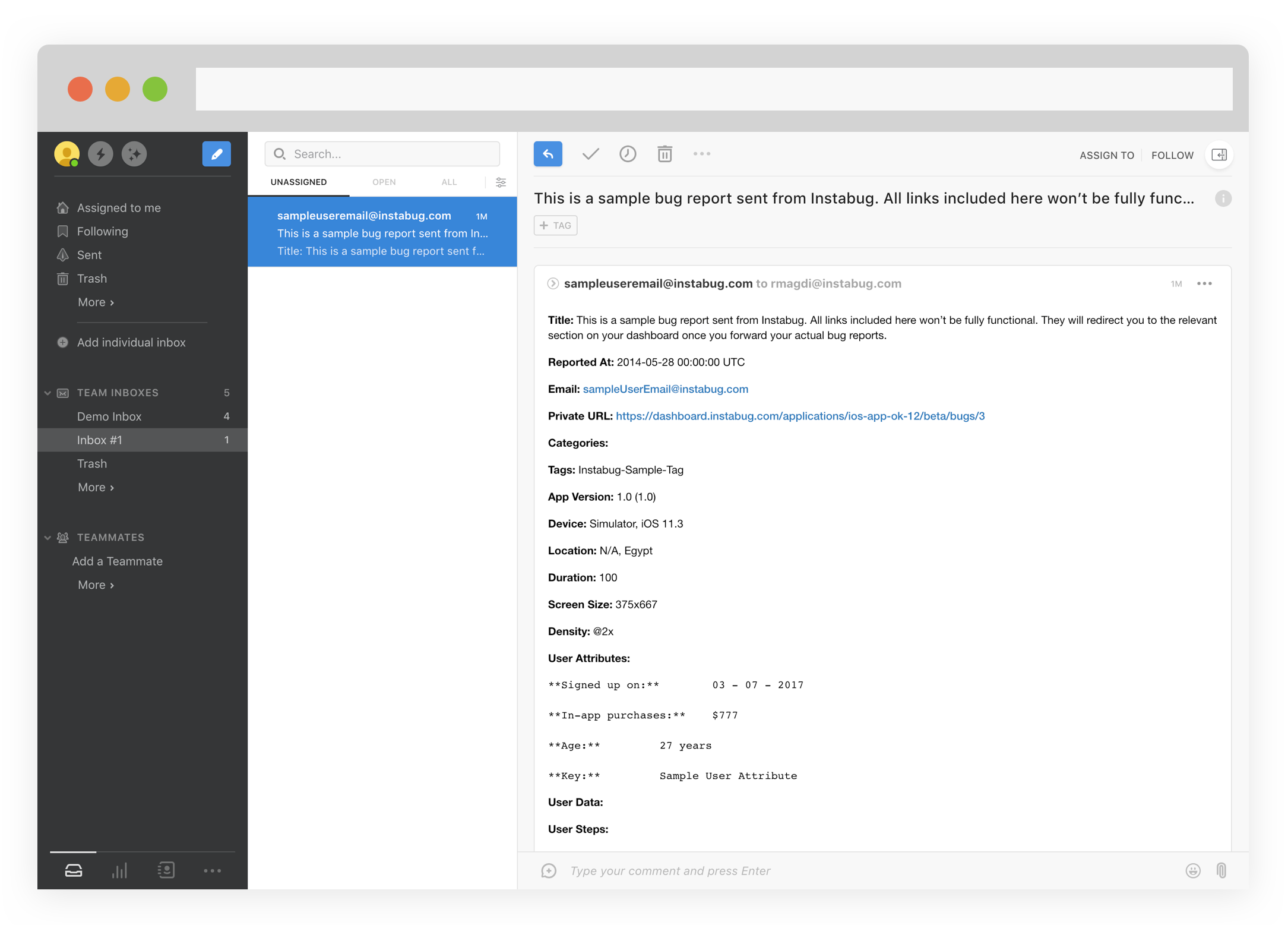Collapse the Team Inboxes section
Image resolution: width=1288 pixels, height=925 pixels.
tap(48, 393)
